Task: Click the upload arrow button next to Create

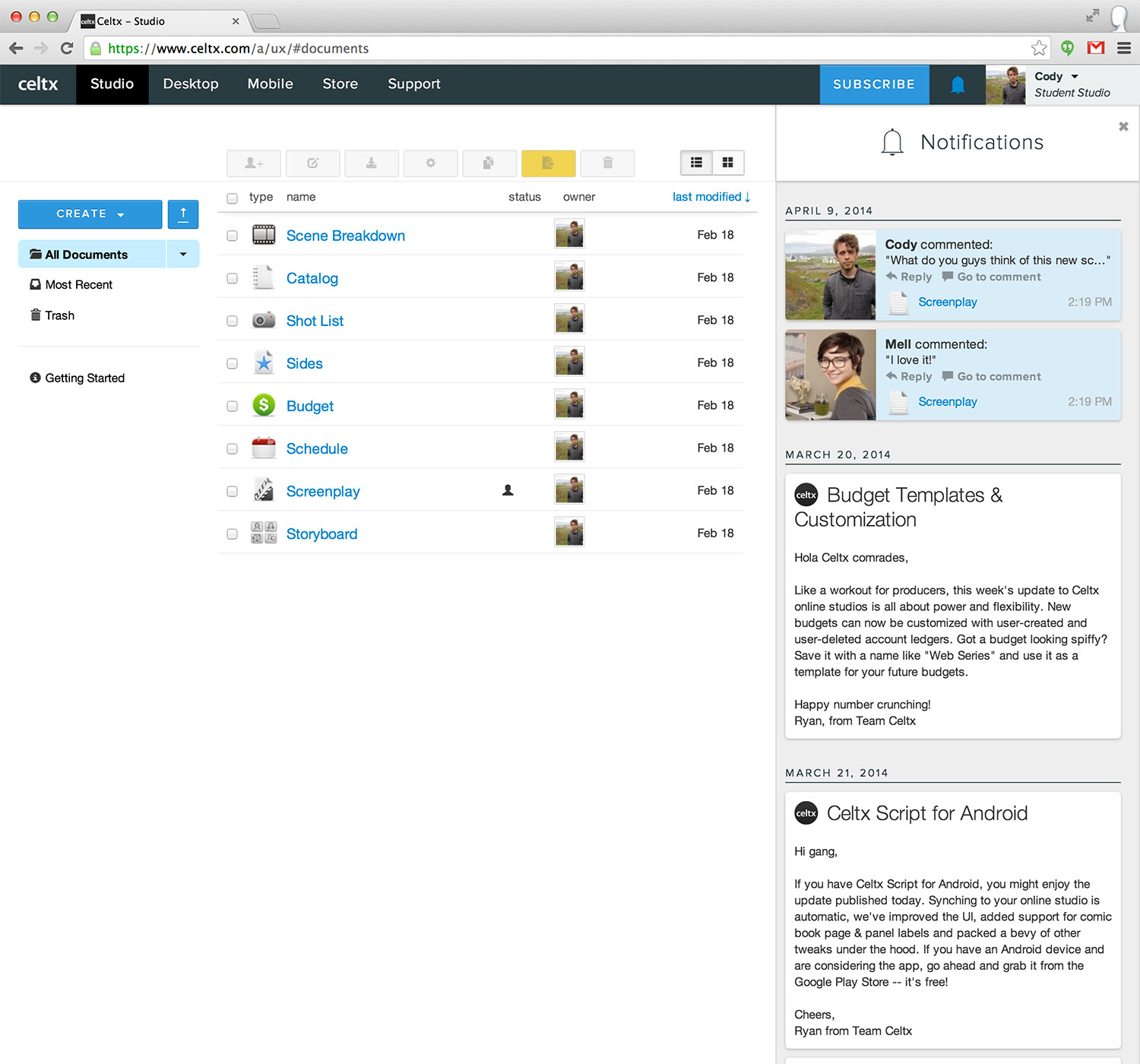Action: click(183, 214)
